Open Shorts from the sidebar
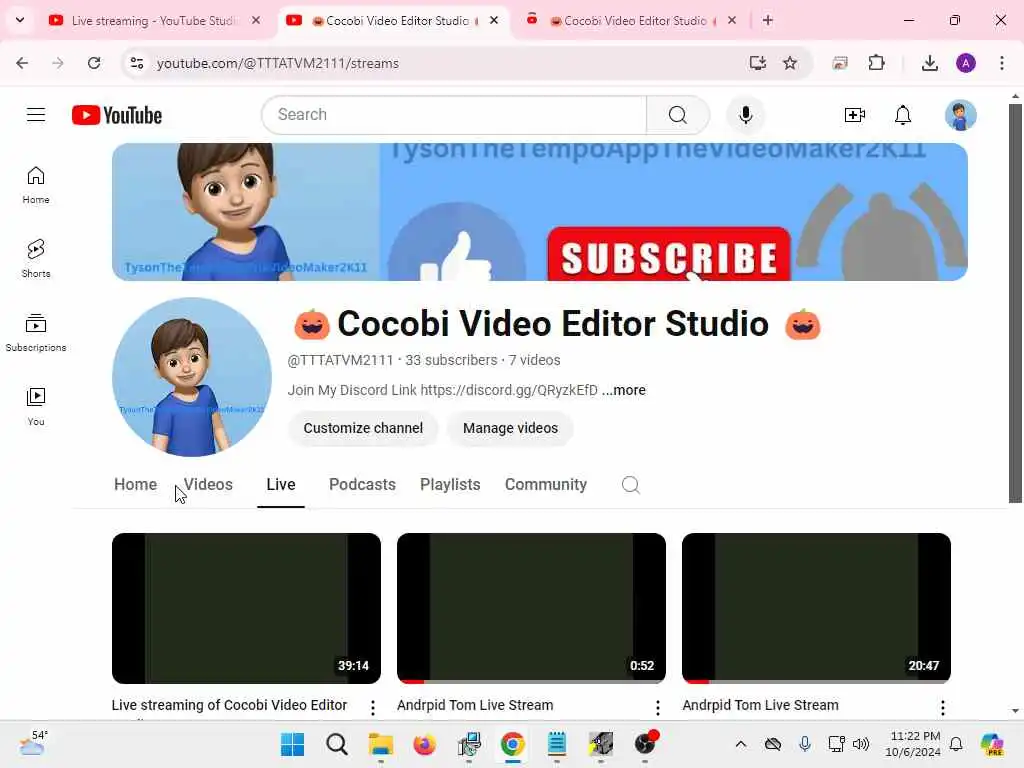Screen dimensions: 1024x768 pyautogui.click(x=36, y=259)
